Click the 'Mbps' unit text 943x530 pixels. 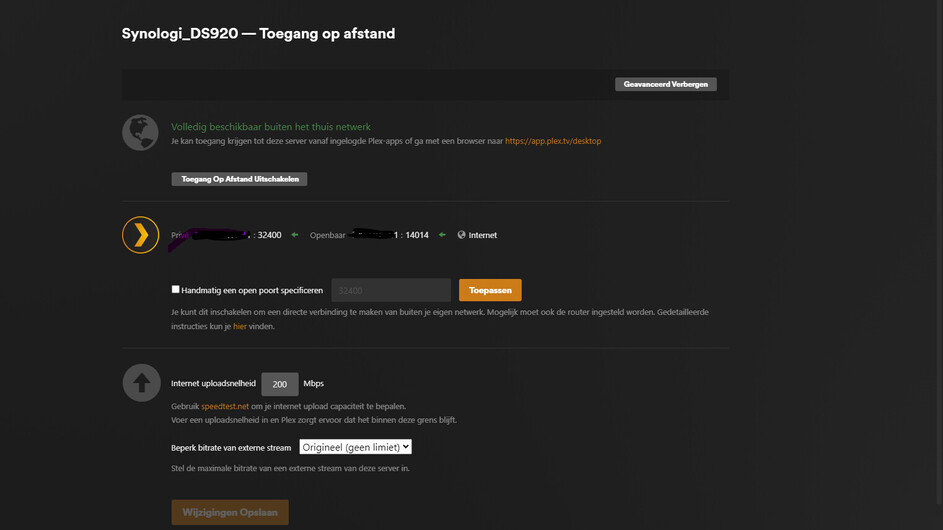(x=313, y=383)
